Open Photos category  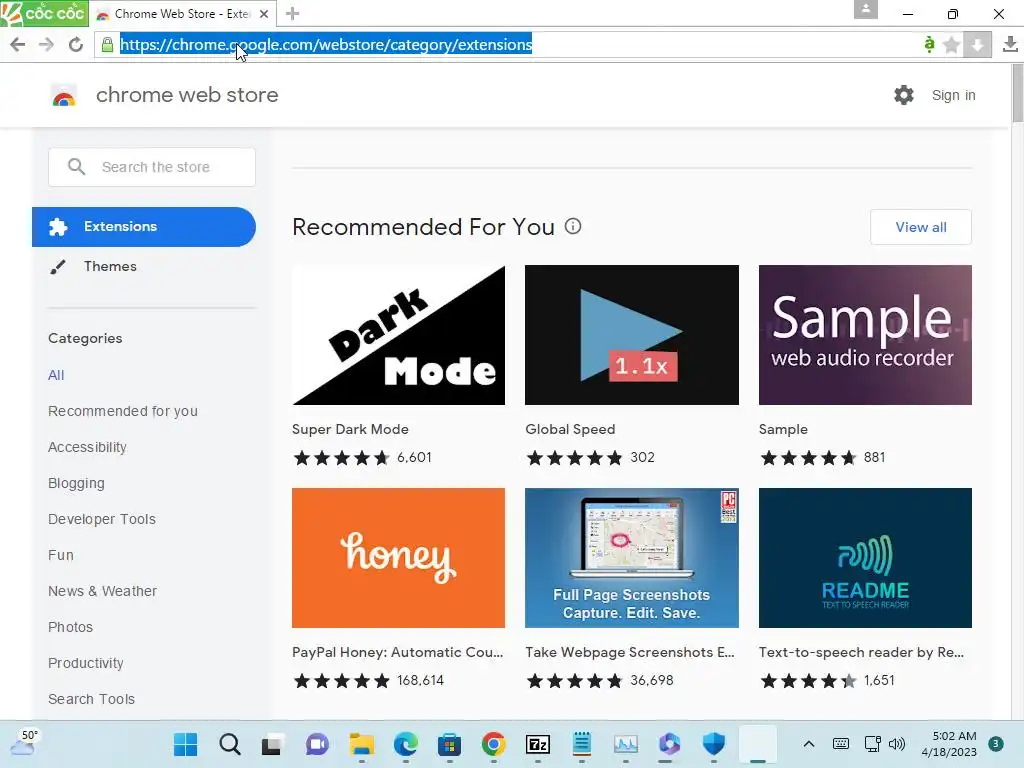click(x=71, y=627)
